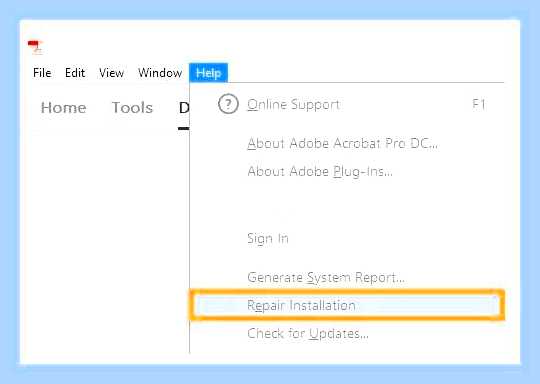This screenshot has width=540, height=384.
Task: Switch to the Tools tab
Action: [x=132, y=108]
